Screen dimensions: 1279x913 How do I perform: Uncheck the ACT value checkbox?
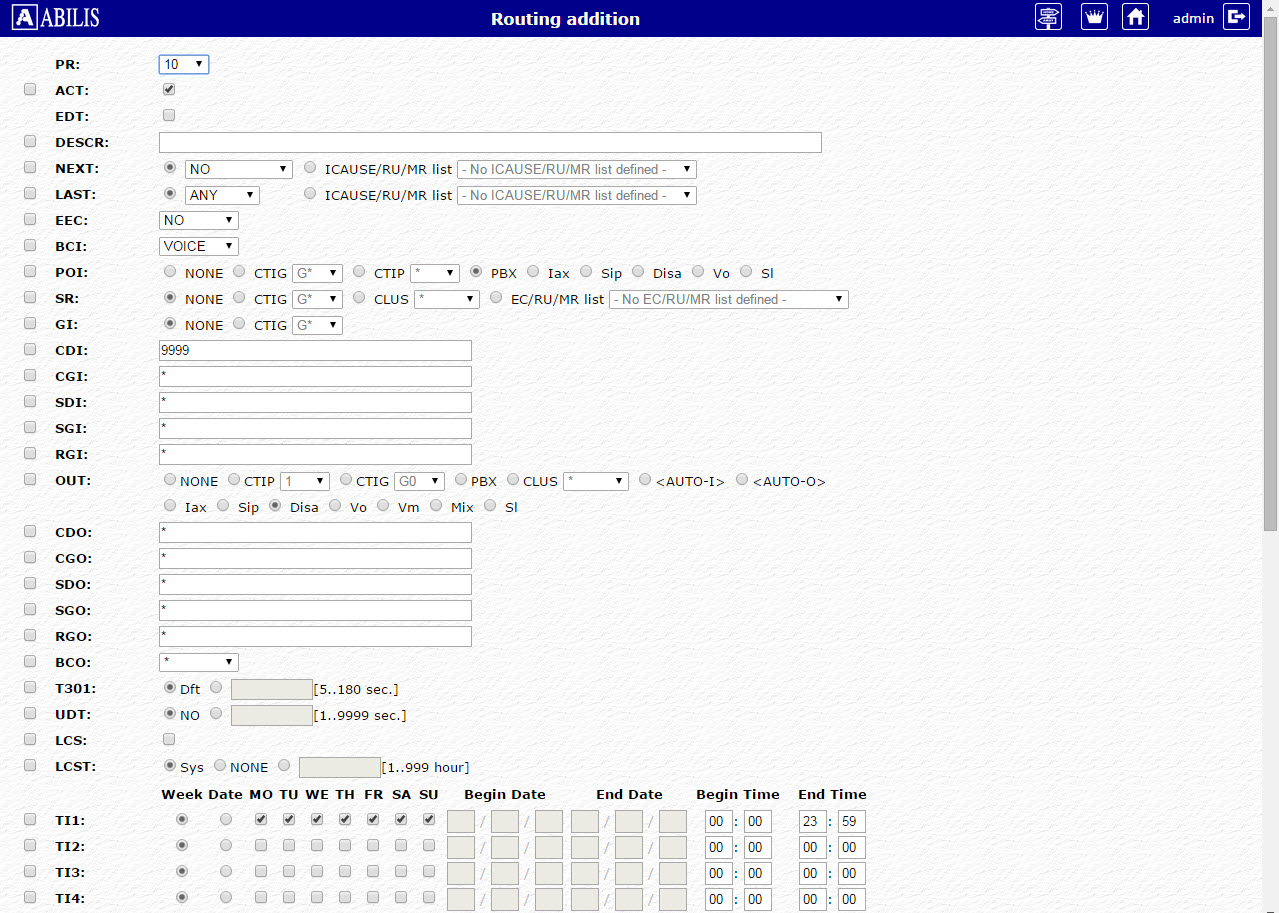[x=169, y=90]
